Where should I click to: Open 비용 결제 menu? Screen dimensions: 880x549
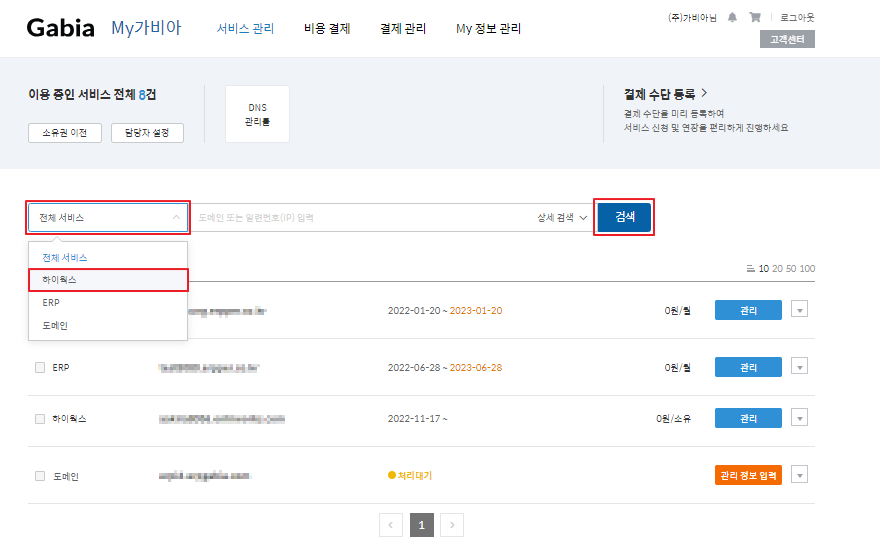click(x=327, y=29)
